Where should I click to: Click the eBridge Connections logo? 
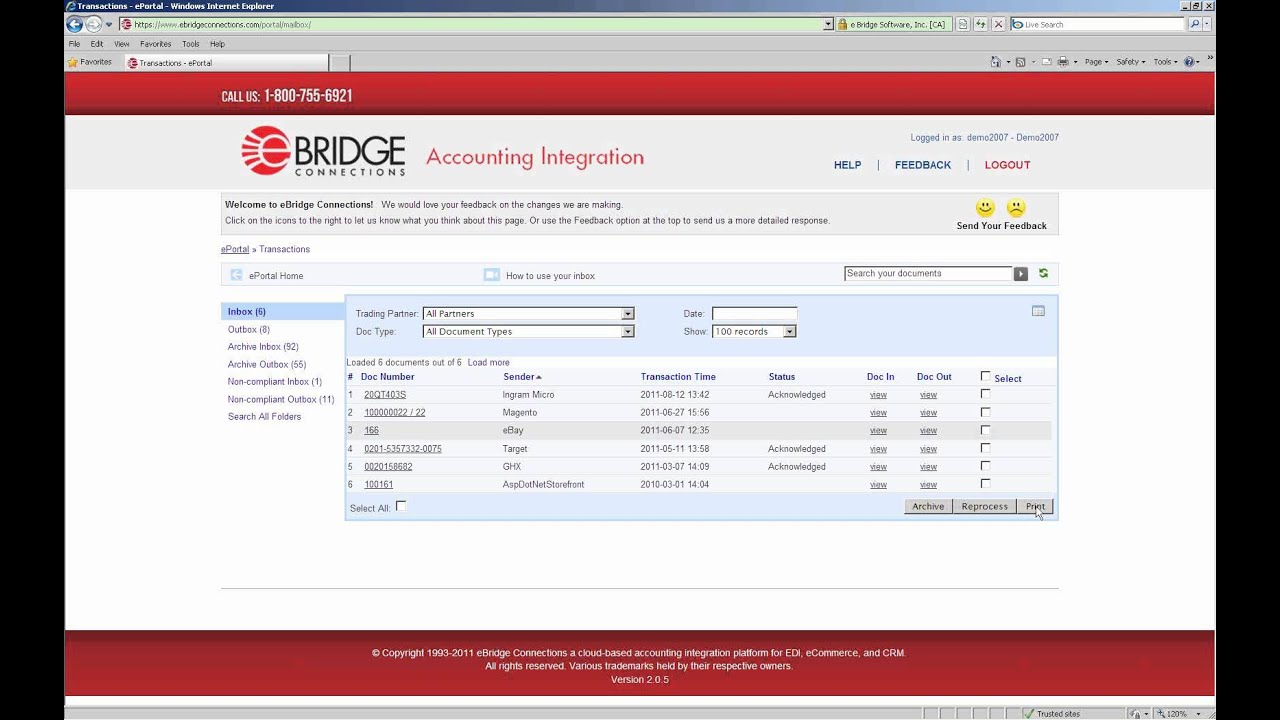coord(323,152)
